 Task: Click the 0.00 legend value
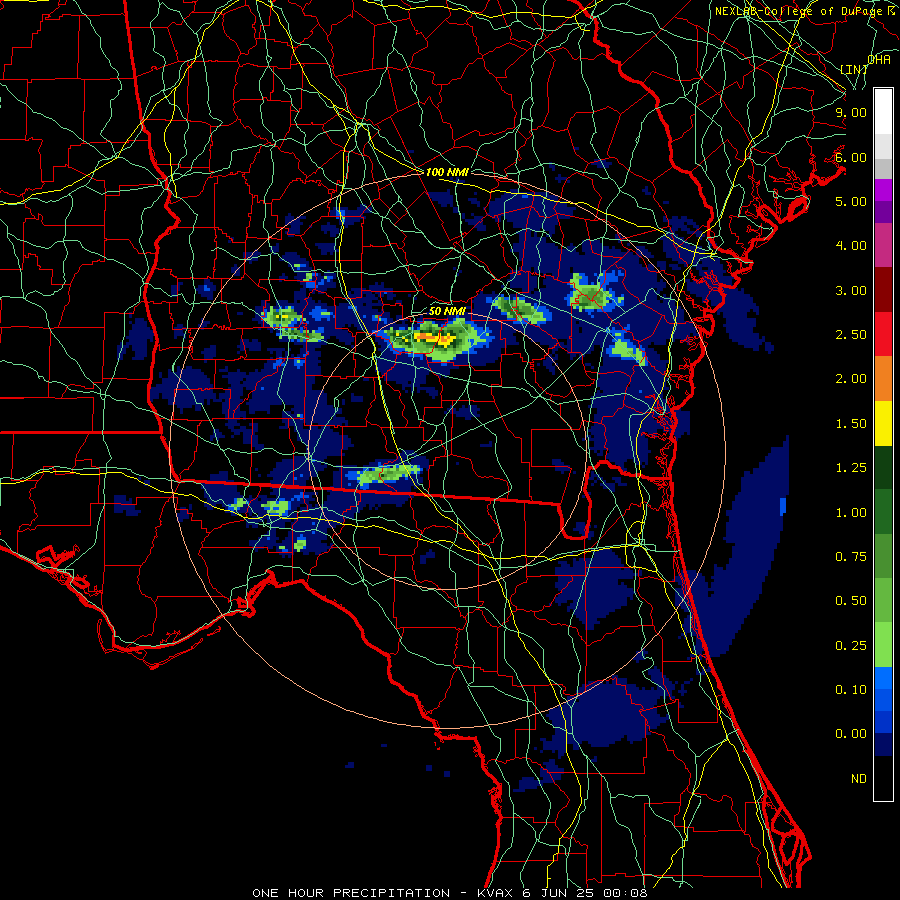(x=851, y=734)
